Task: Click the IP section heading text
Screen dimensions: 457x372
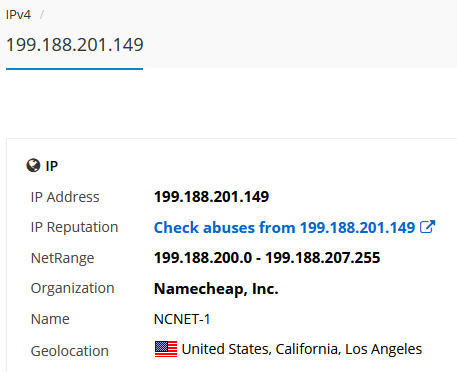Action: (x=52, y=166)
